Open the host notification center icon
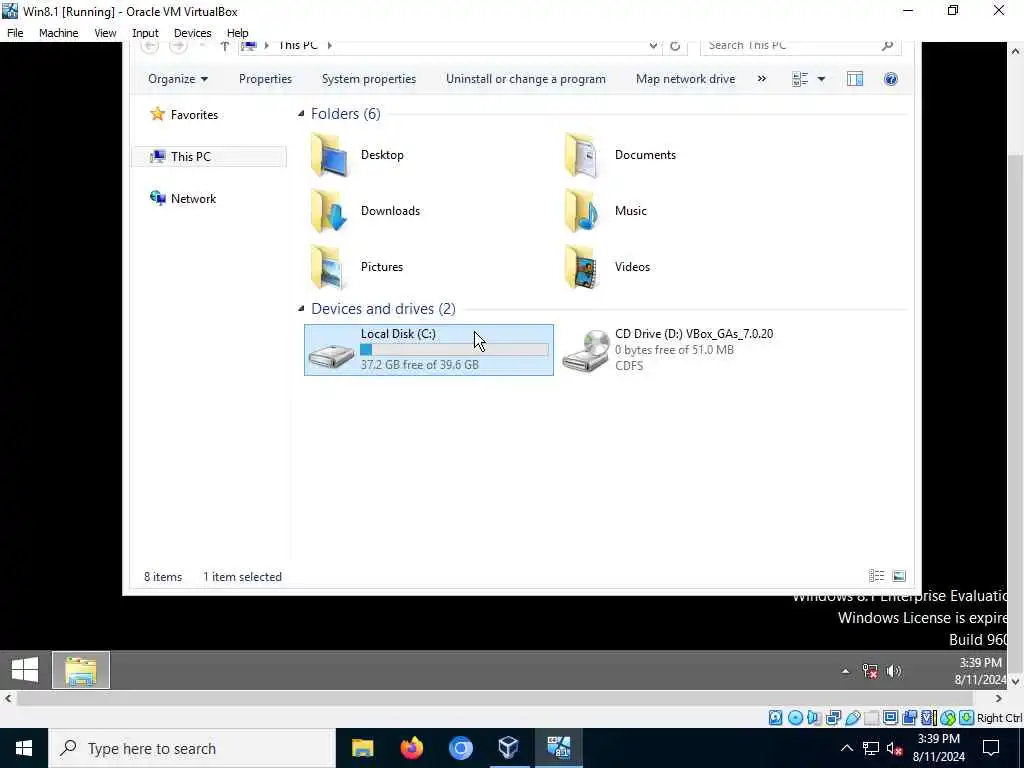This screenshot has height=768, width=1024. pyautogui.click(x=991, y=748)
